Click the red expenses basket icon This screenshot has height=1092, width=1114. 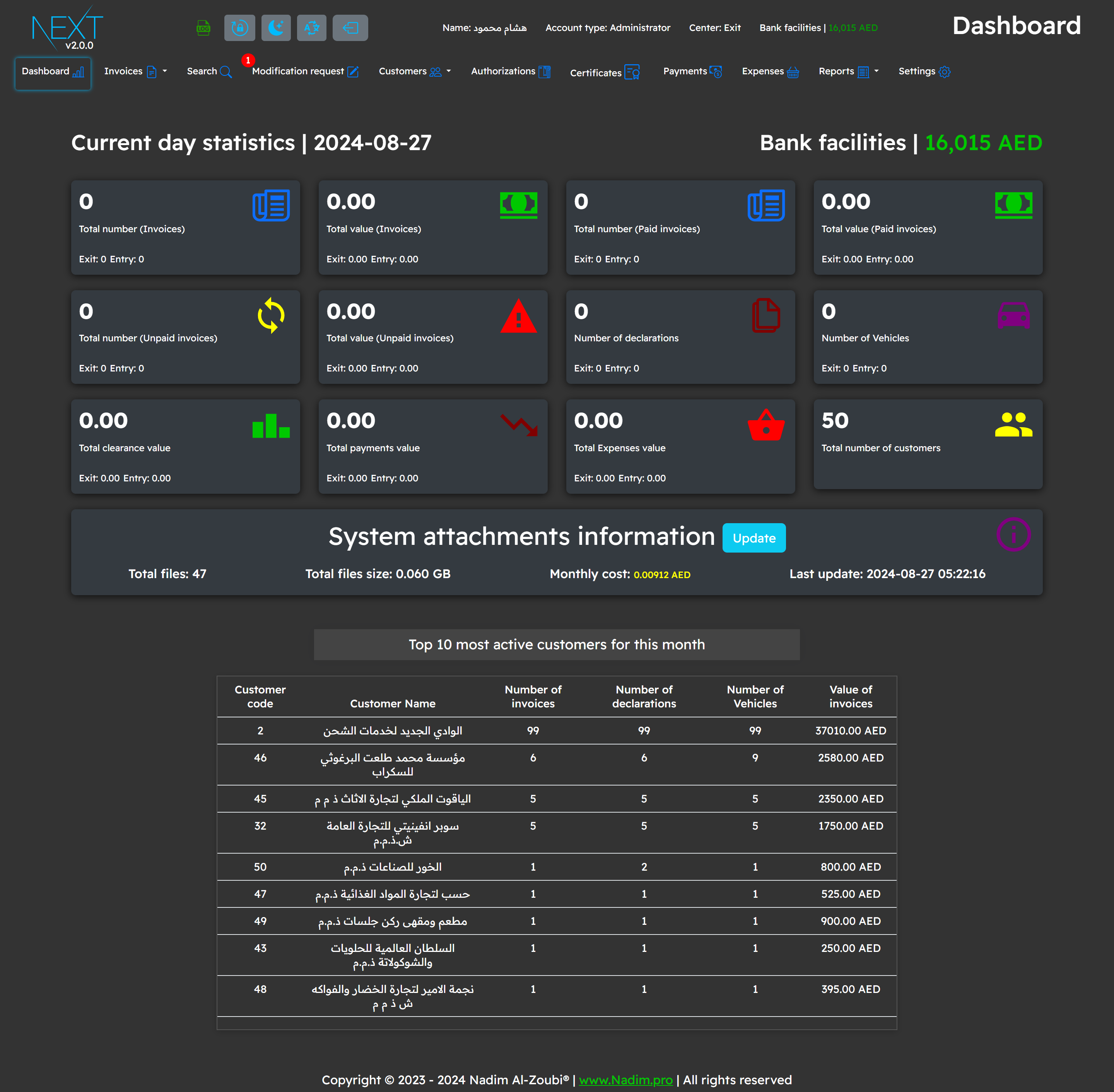(765, 424)
